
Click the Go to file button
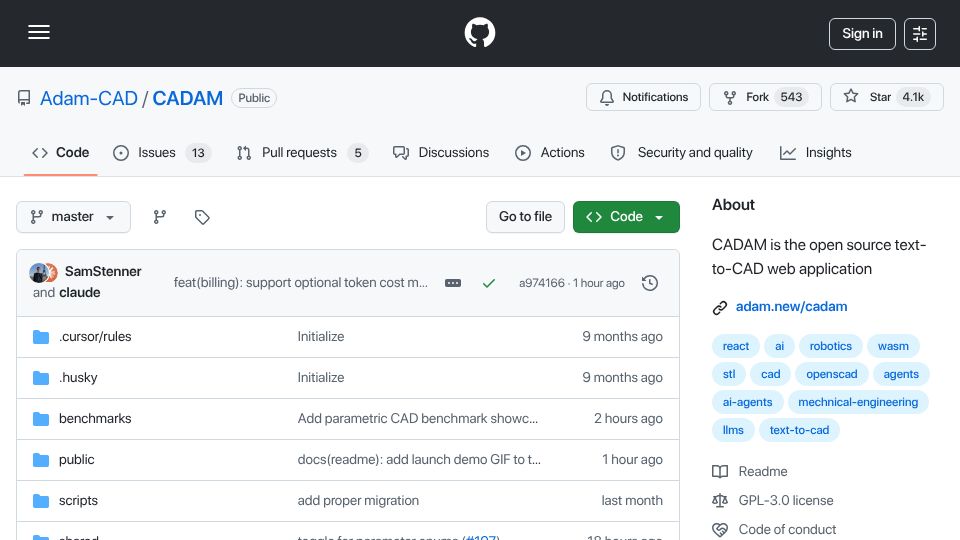click(525, 217)
